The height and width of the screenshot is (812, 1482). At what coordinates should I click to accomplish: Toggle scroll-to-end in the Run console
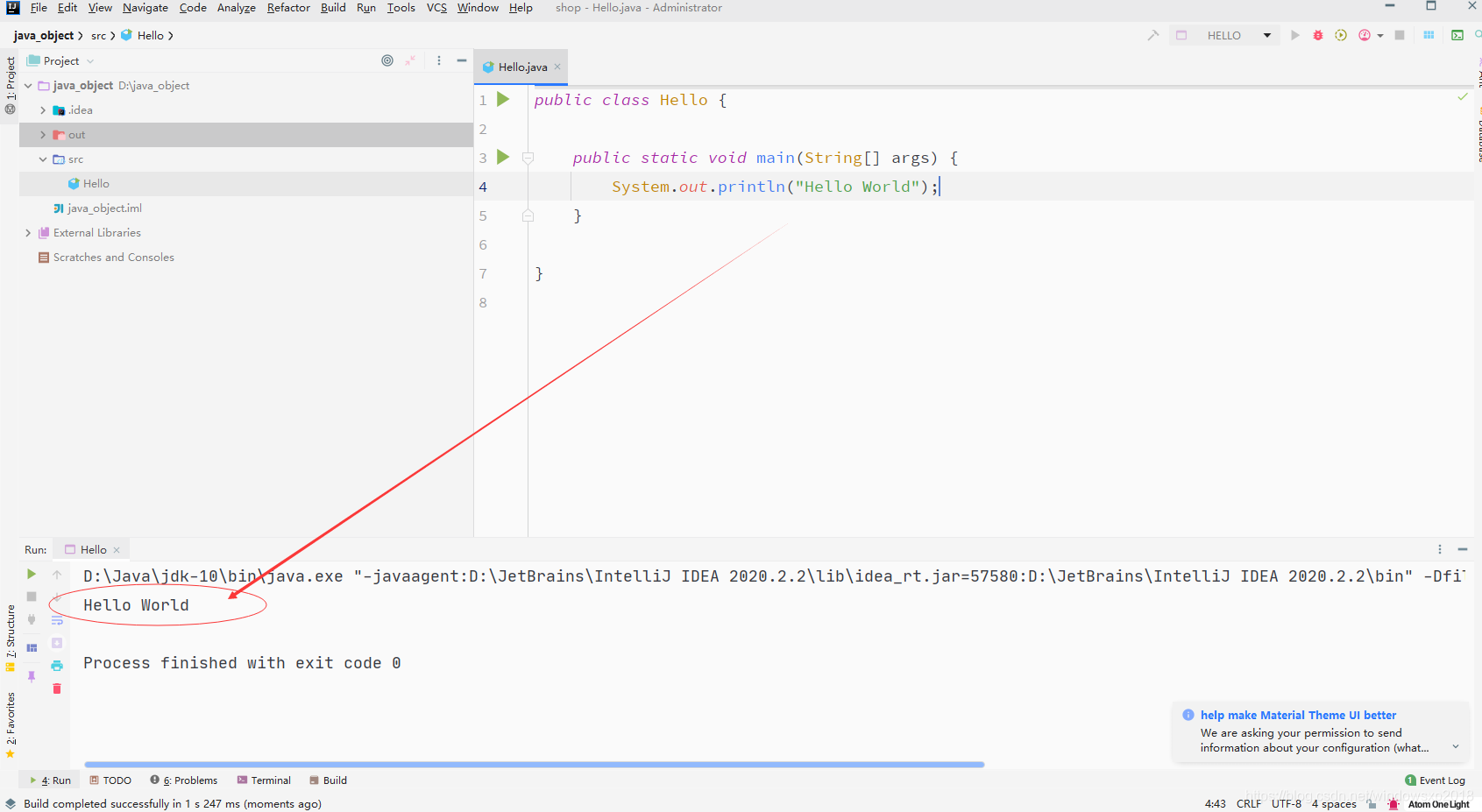pyautogui.click(x=57, y=643)
